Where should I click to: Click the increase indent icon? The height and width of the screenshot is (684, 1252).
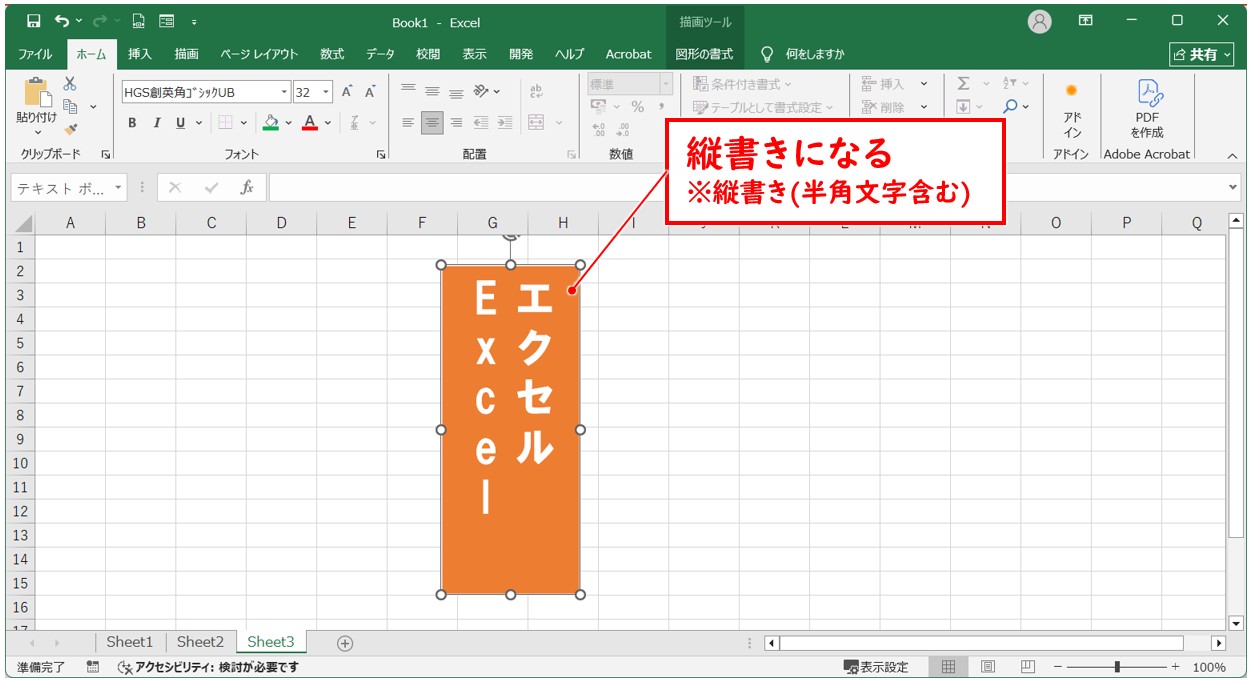(x=505, y=122)
